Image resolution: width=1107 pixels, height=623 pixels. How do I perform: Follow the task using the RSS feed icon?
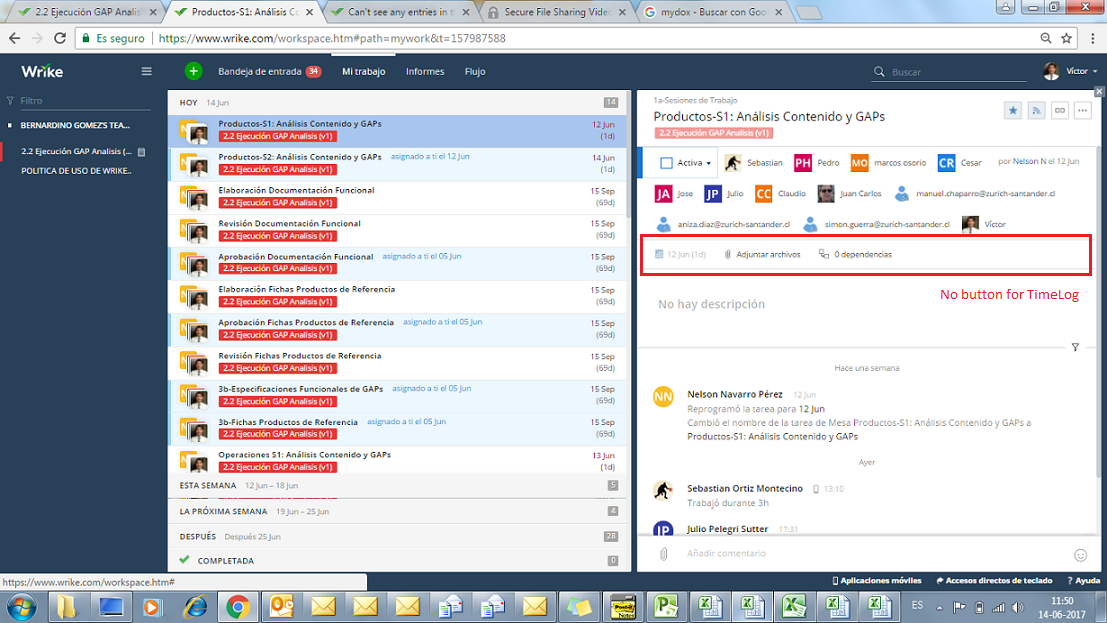[1036, 110]
